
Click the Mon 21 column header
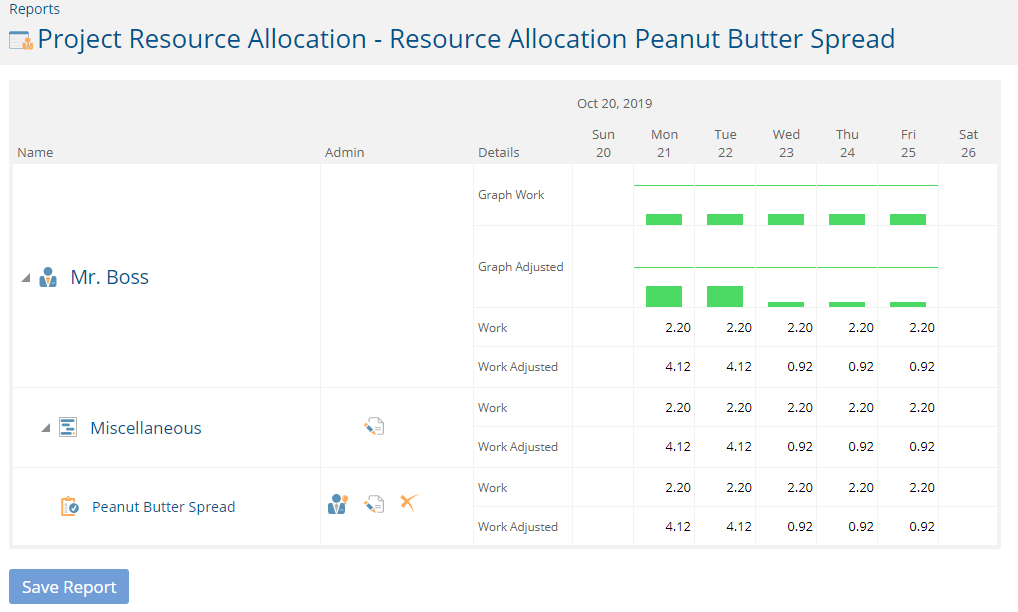[664, 143]
